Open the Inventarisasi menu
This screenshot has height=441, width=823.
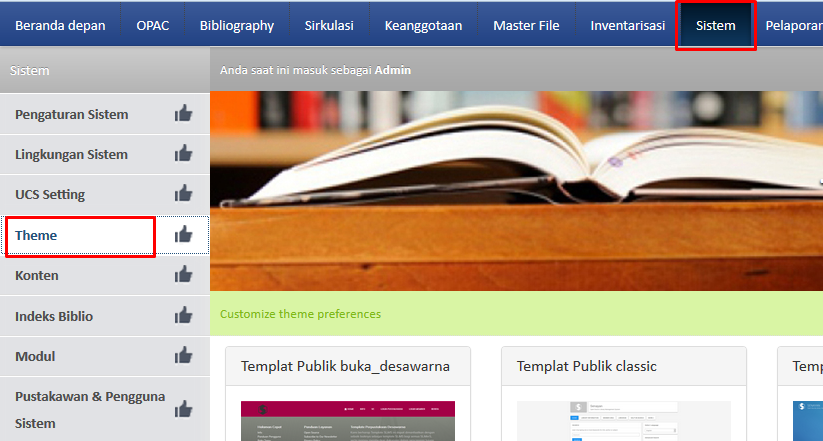click(628, 25)
